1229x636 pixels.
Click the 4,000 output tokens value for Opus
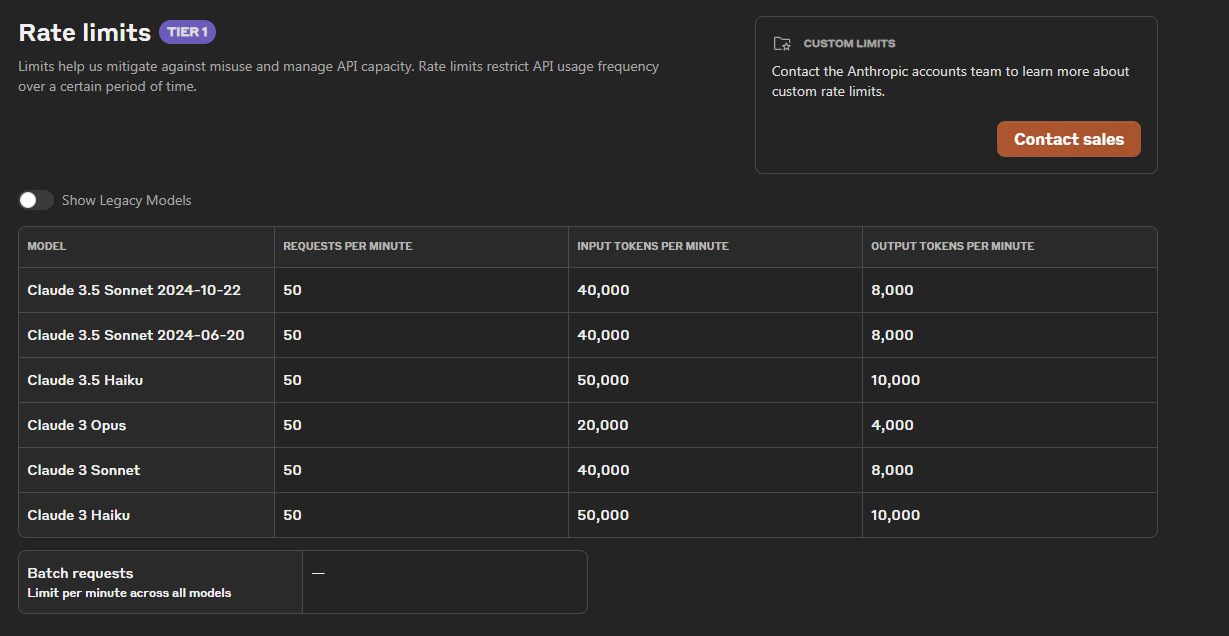pos(892,425)
